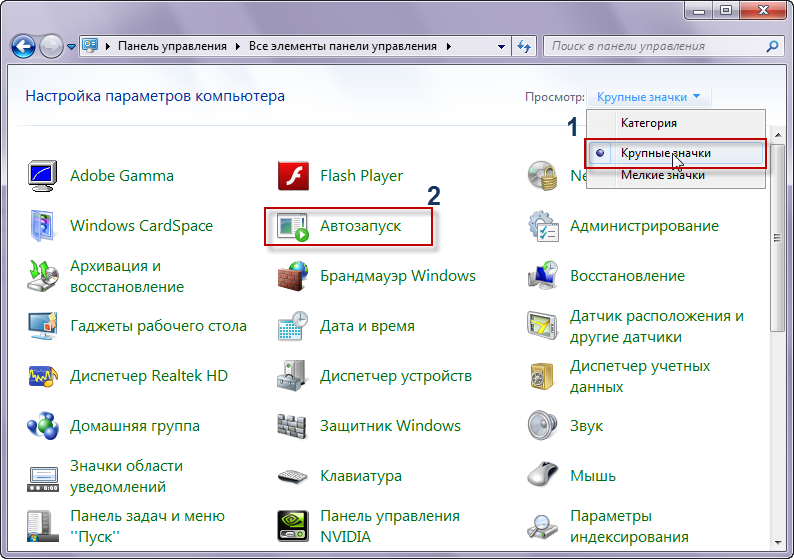Click the Диспетчер Realtek HD icon
Viewport: 794px width, 559px height.
coord(42,376)
